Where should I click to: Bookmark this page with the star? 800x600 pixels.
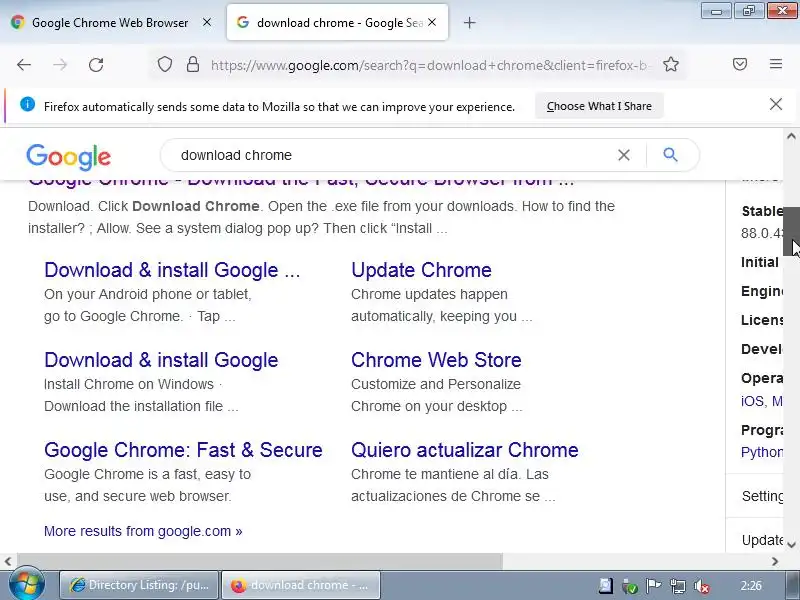click(670, 65)
